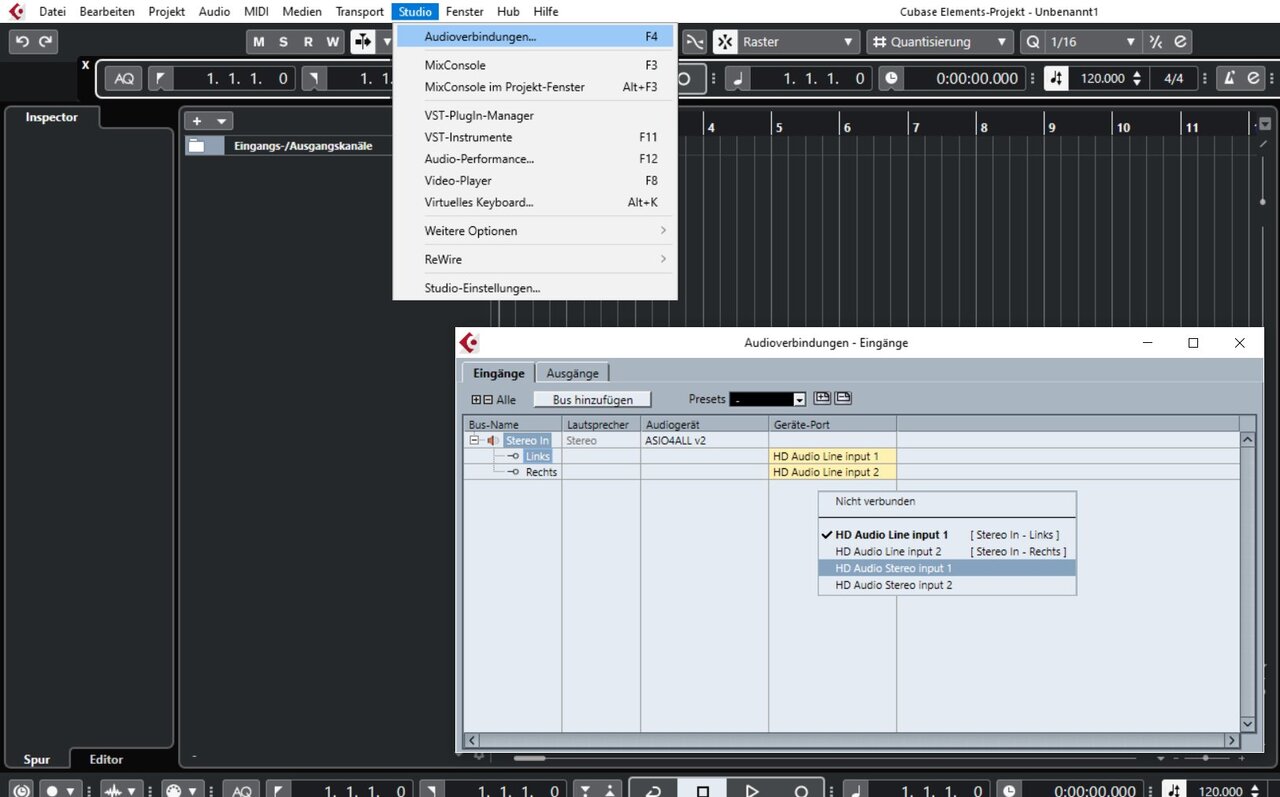
Task: Switch to the Editor tab
Action: 106,759
